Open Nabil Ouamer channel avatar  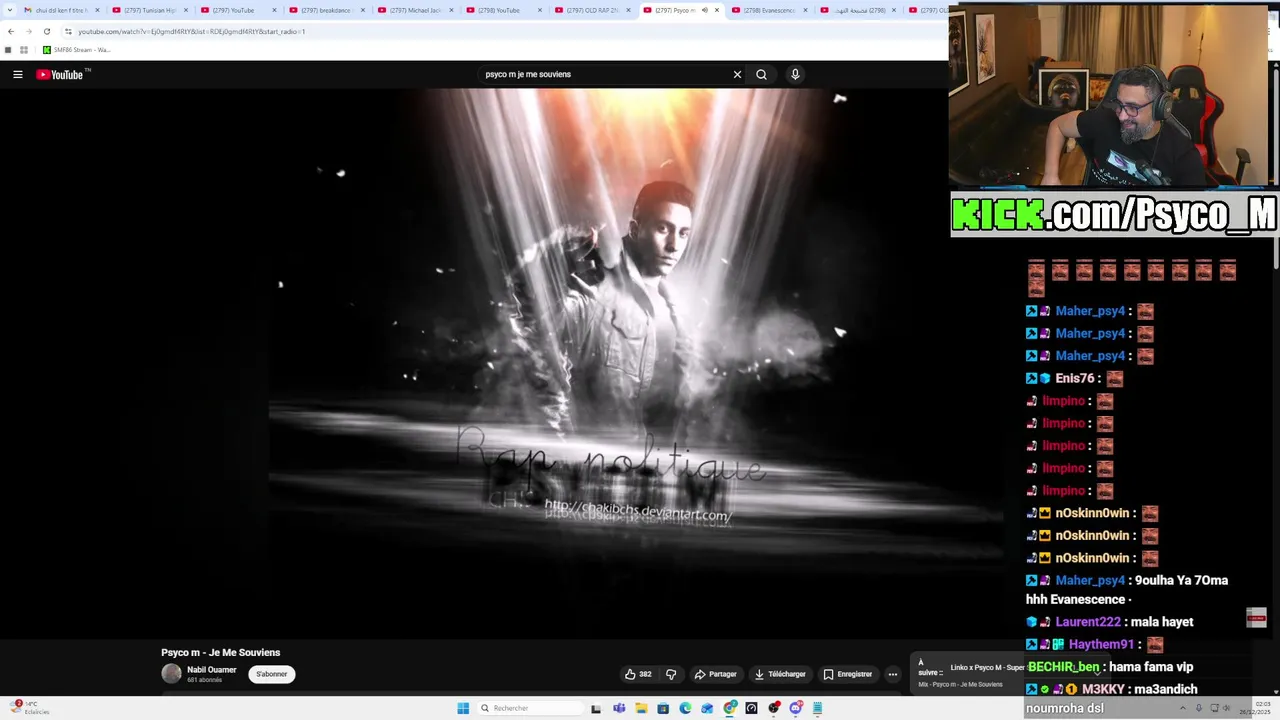(x=172, y=674)
